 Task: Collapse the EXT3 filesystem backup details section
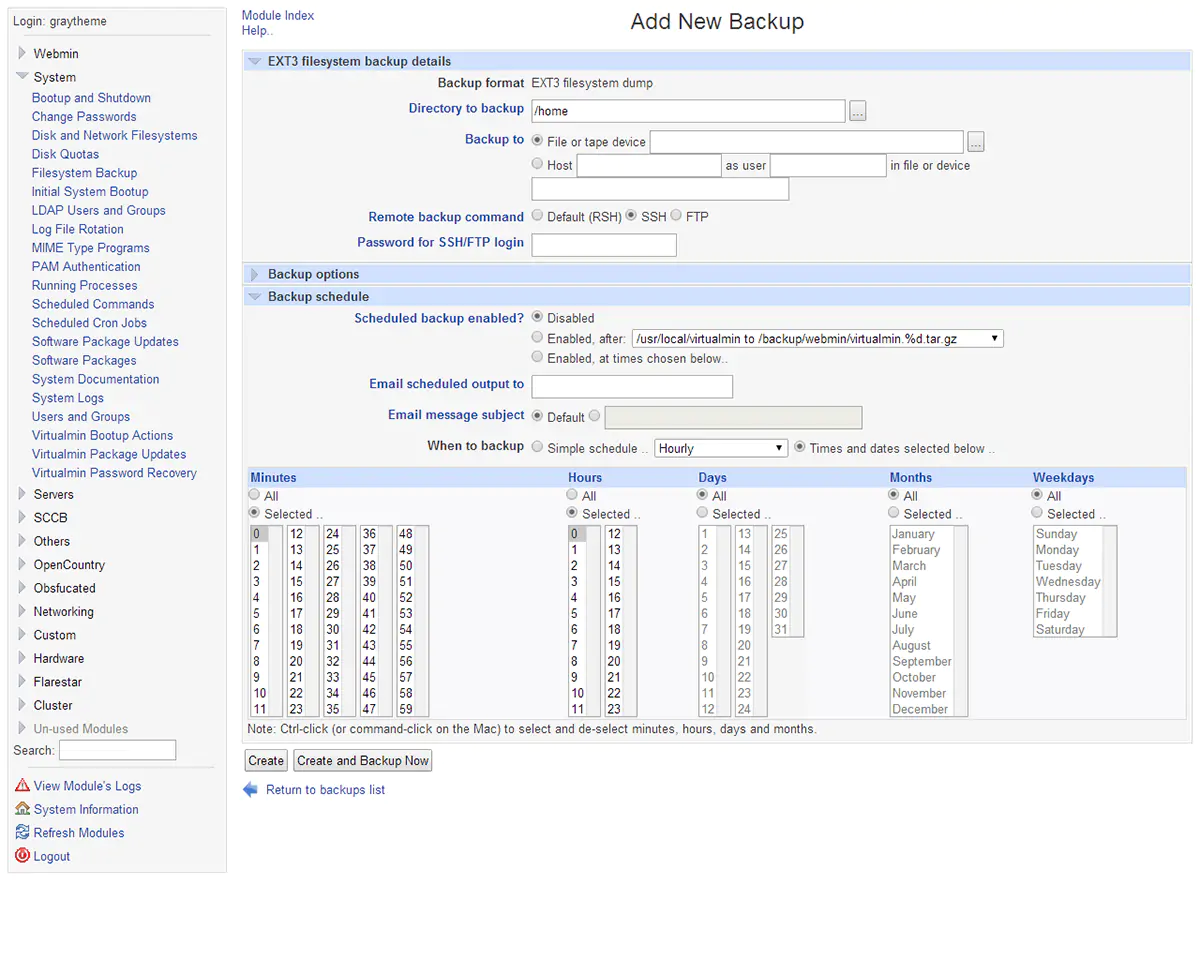click(x=255, y=61)
